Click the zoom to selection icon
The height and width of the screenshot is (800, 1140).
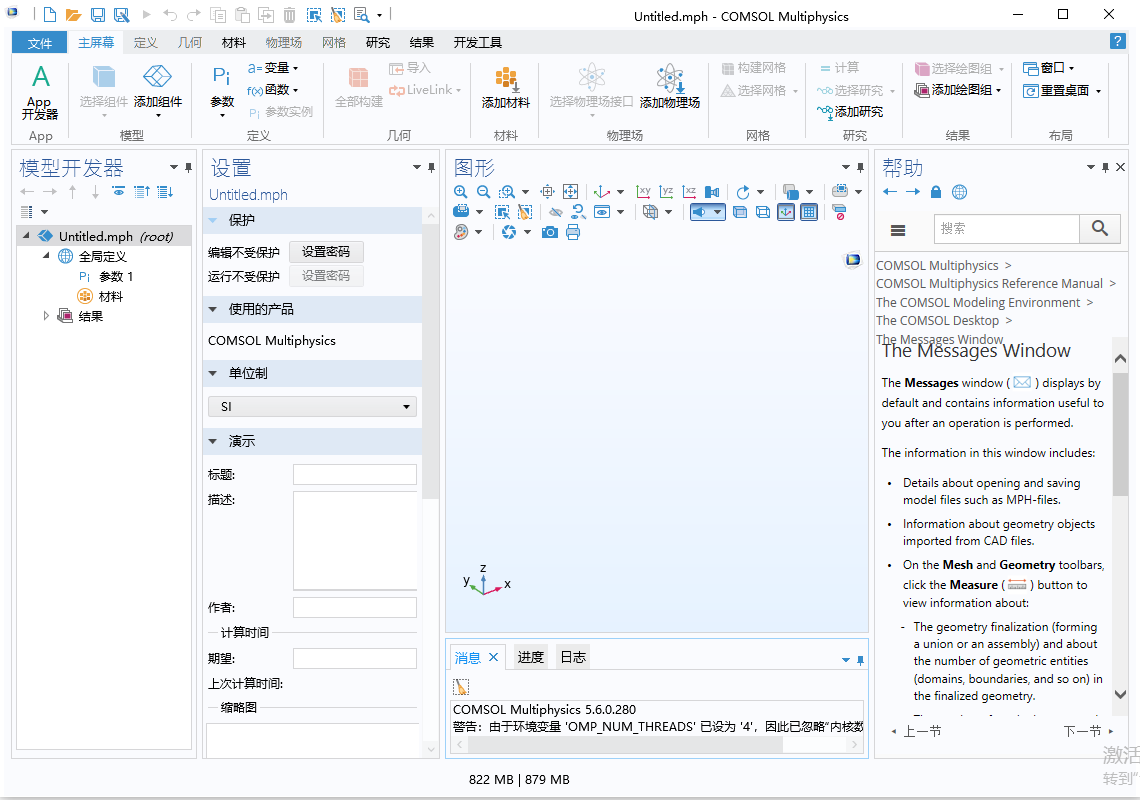click(547, 192)
